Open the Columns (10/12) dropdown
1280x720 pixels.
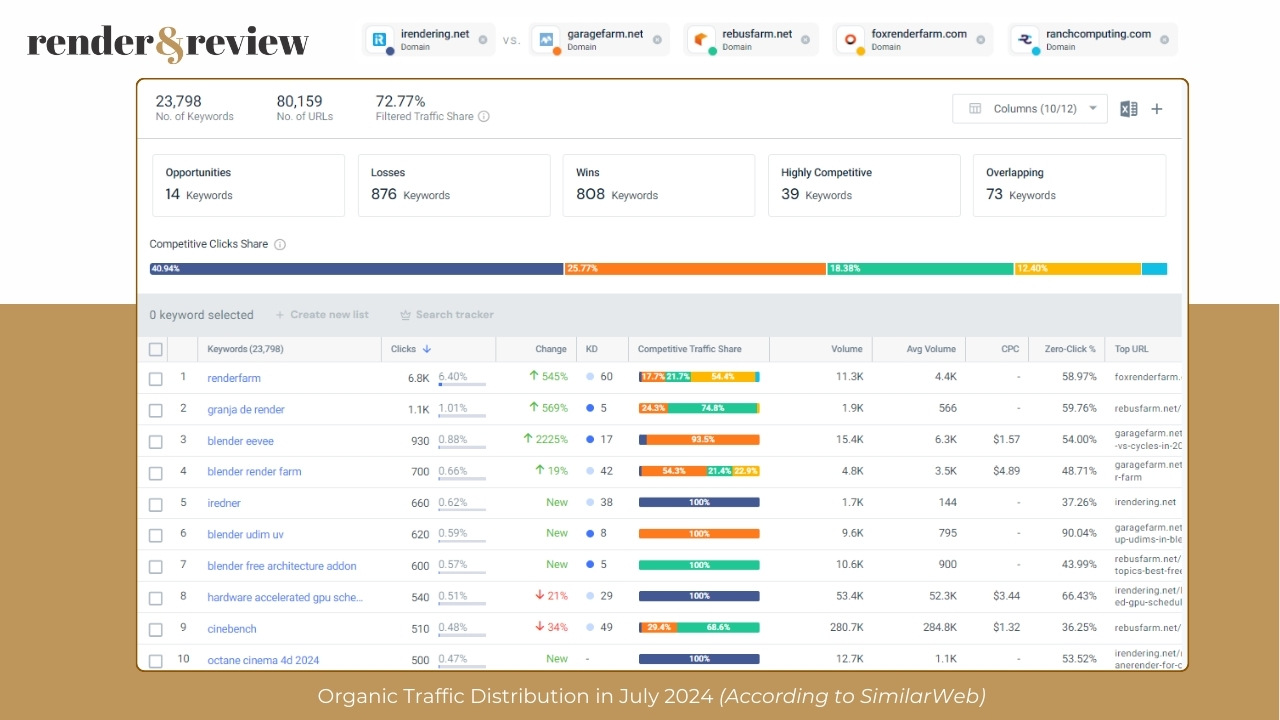(1030, 109)
